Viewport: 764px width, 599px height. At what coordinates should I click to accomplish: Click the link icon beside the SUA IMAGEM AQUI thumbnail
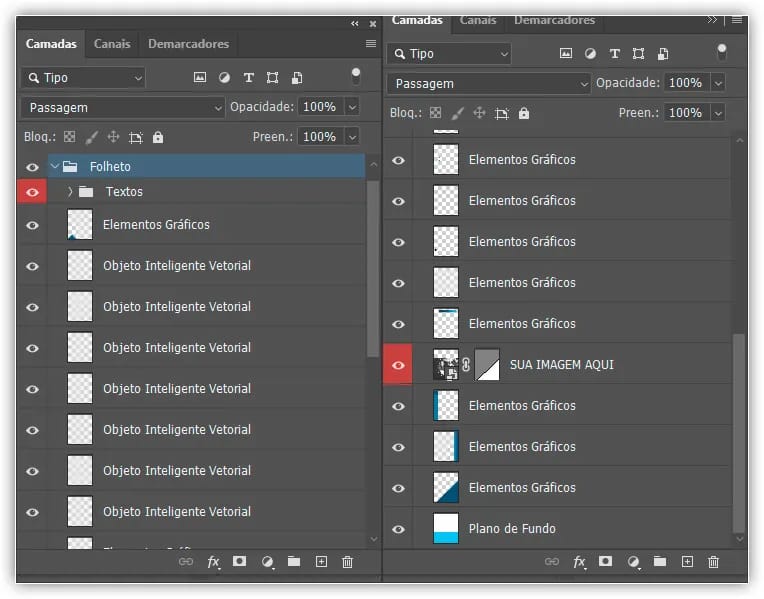(x=465, y=365)
